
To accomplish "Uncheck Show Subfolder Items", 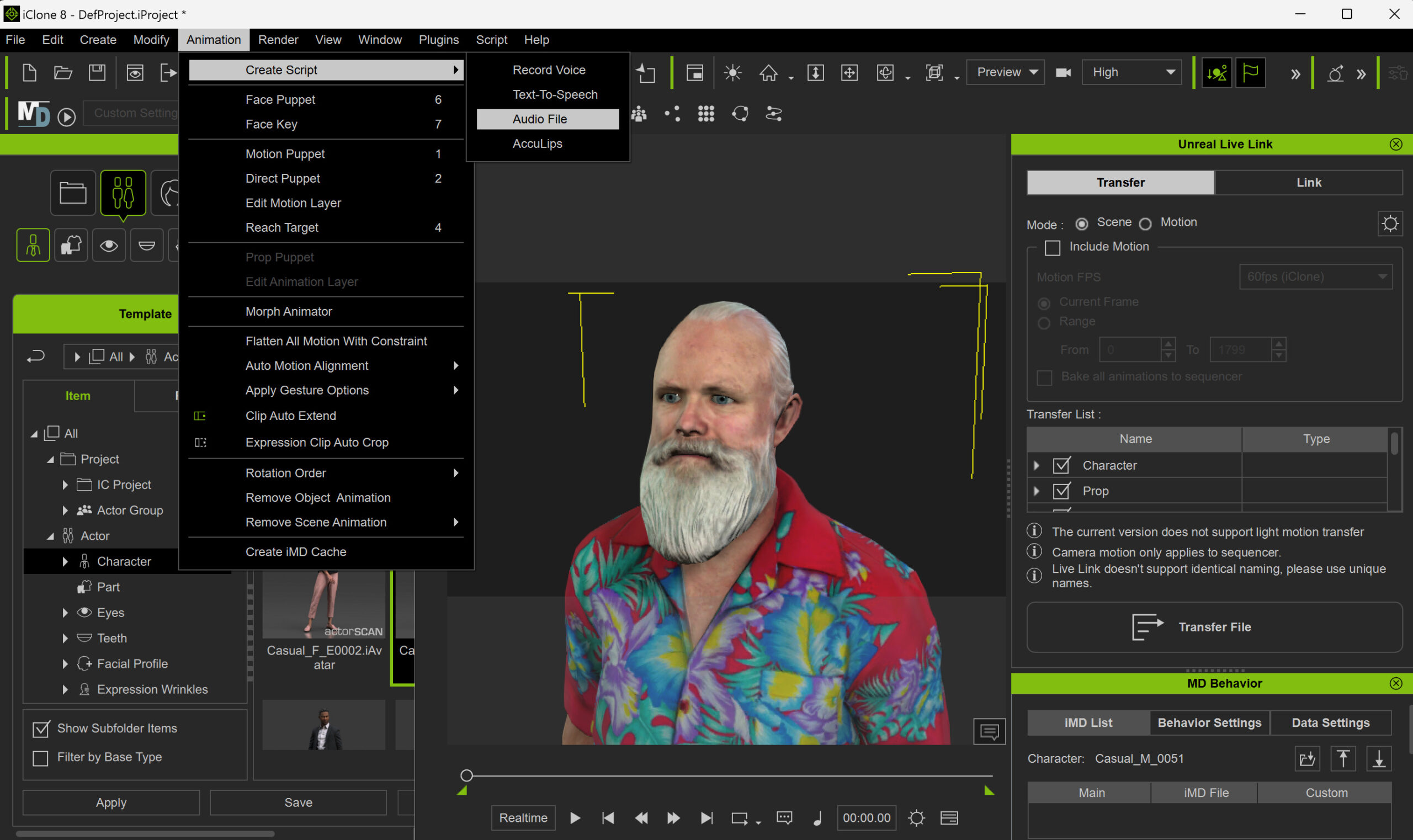I will pyautogui.click(x=41, y=729).
